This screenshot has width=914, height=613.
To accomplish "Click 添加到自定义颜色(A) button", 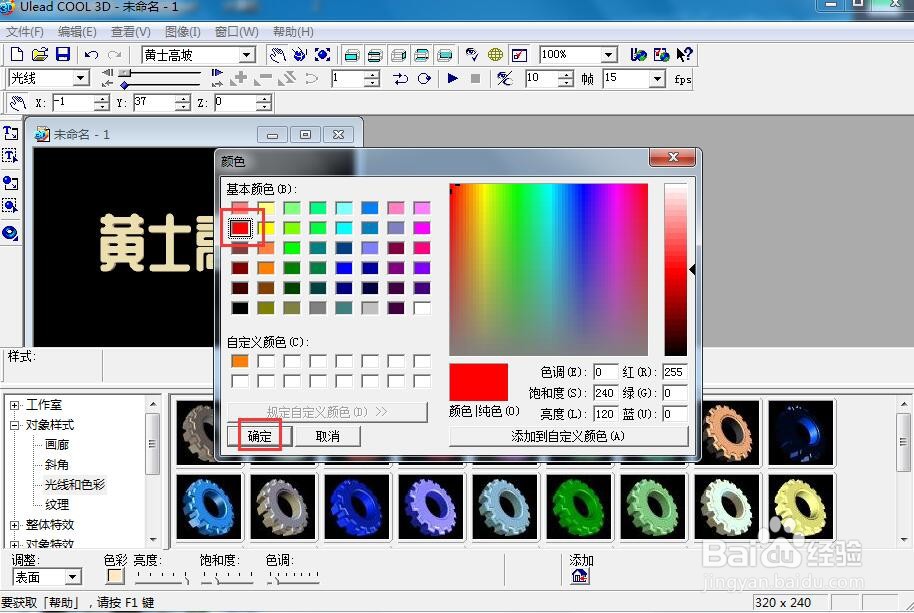I will click(x=568, y=436).
